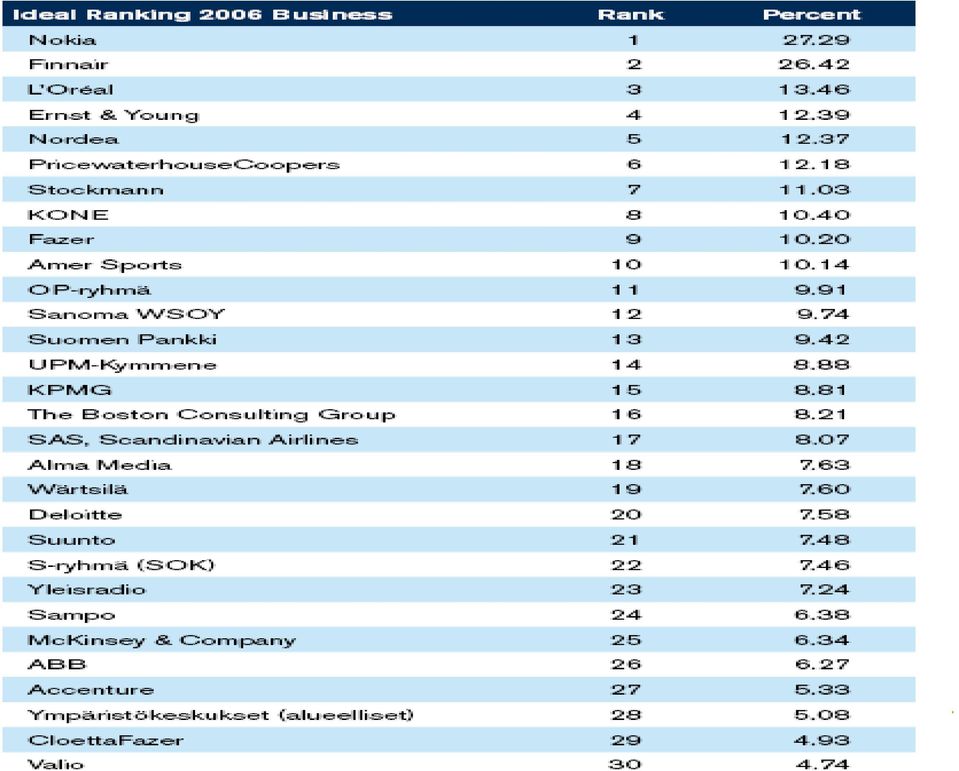Click the Suomen Pankki entry

coord(122,339)
